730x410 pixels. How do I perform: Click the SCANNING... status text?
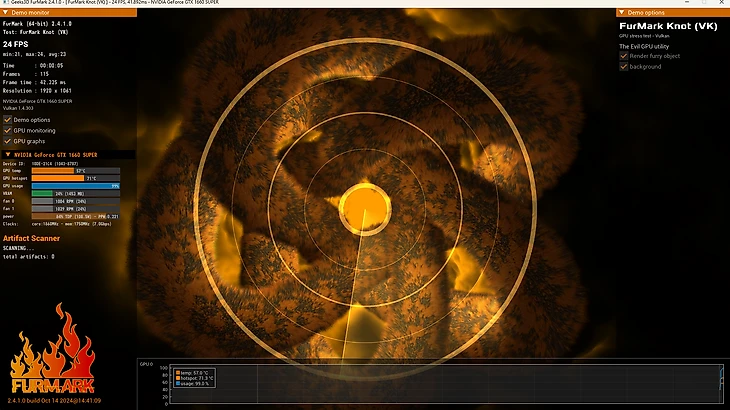pos(18,248)
